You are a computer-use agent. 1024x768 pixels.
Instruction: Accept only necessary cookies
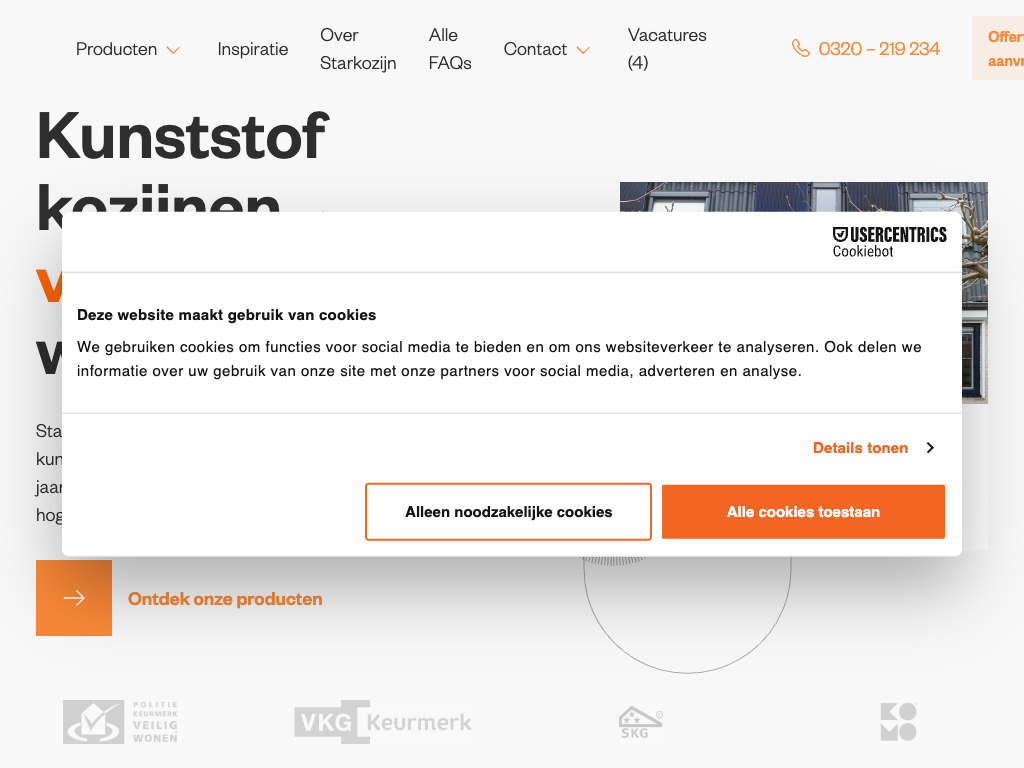coord(508,512)
